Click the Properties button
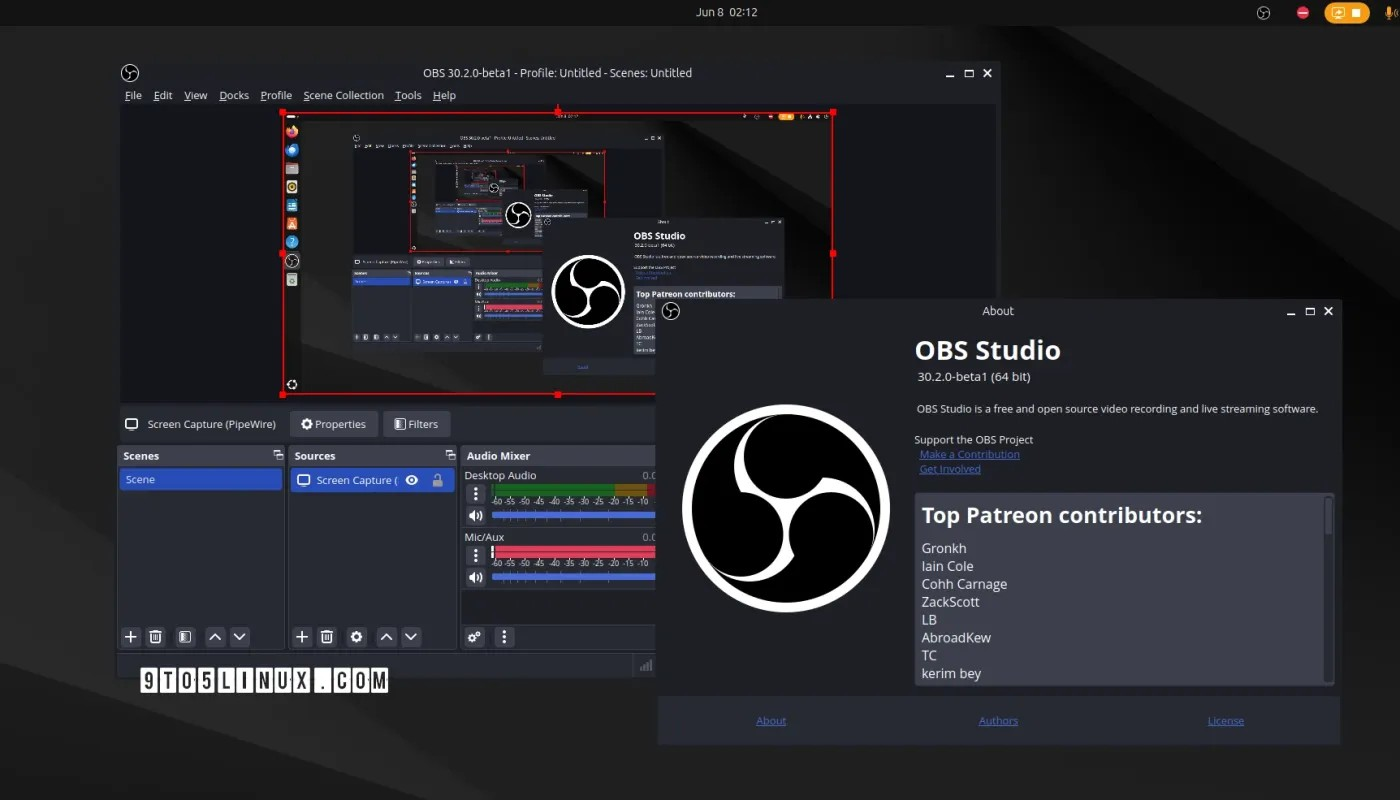Viewport: 1400px width, 800px height. (x=334, y=424)
